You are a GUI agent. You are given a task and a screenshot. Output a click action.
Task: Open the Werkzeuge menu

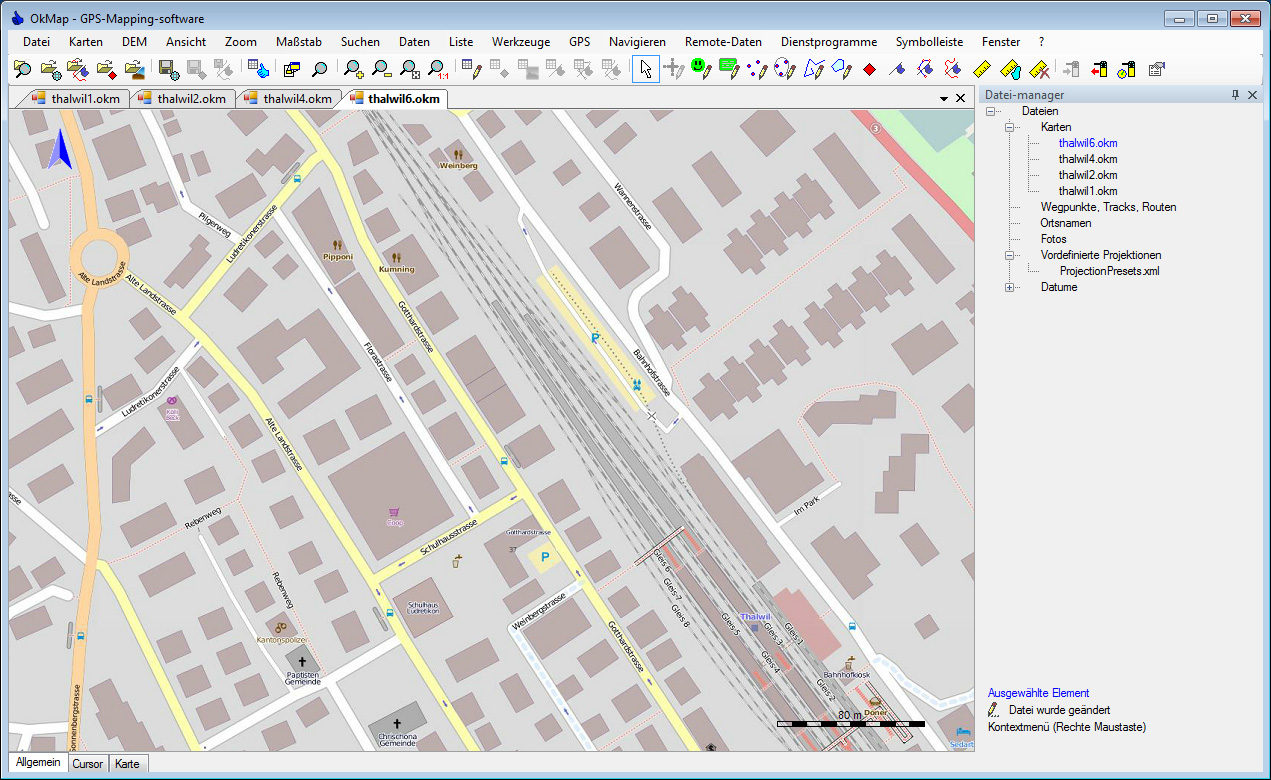tap(521, 42)
